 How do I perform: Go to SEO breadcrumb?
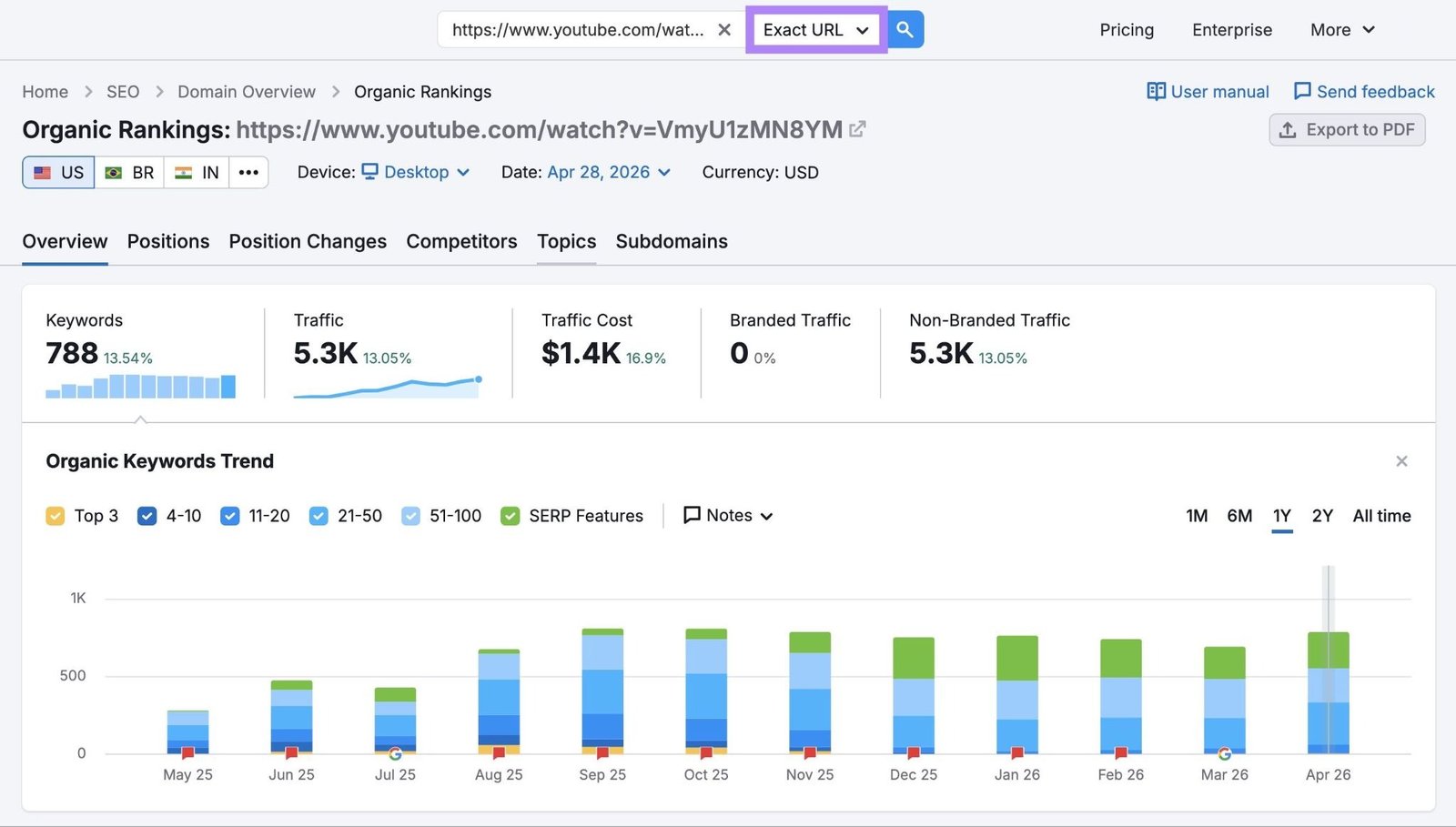(x=123, y=92)
